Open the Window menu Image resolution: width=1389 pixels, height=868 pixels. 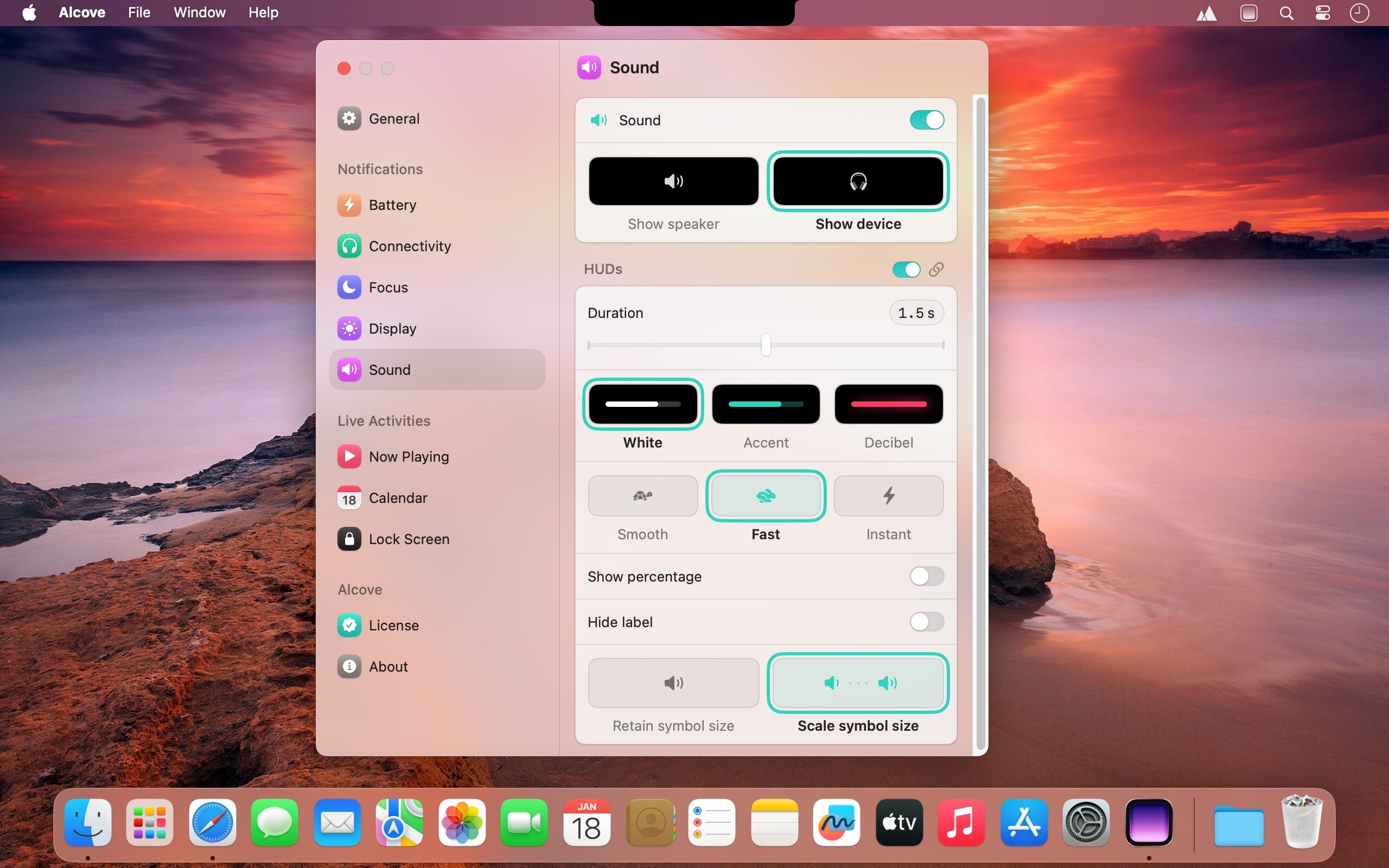tap(199, 12)
